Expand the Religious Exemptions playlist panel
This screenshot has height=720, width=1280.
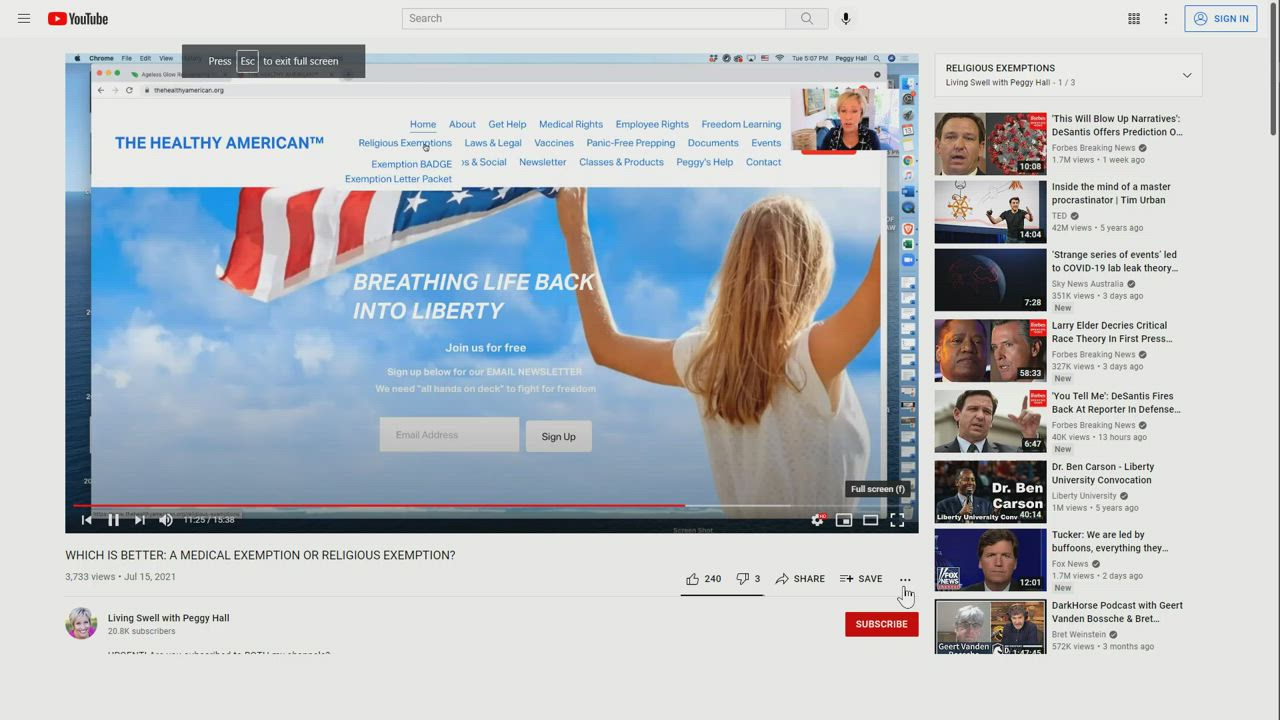pyautogui.click(x=1187, y=75)
